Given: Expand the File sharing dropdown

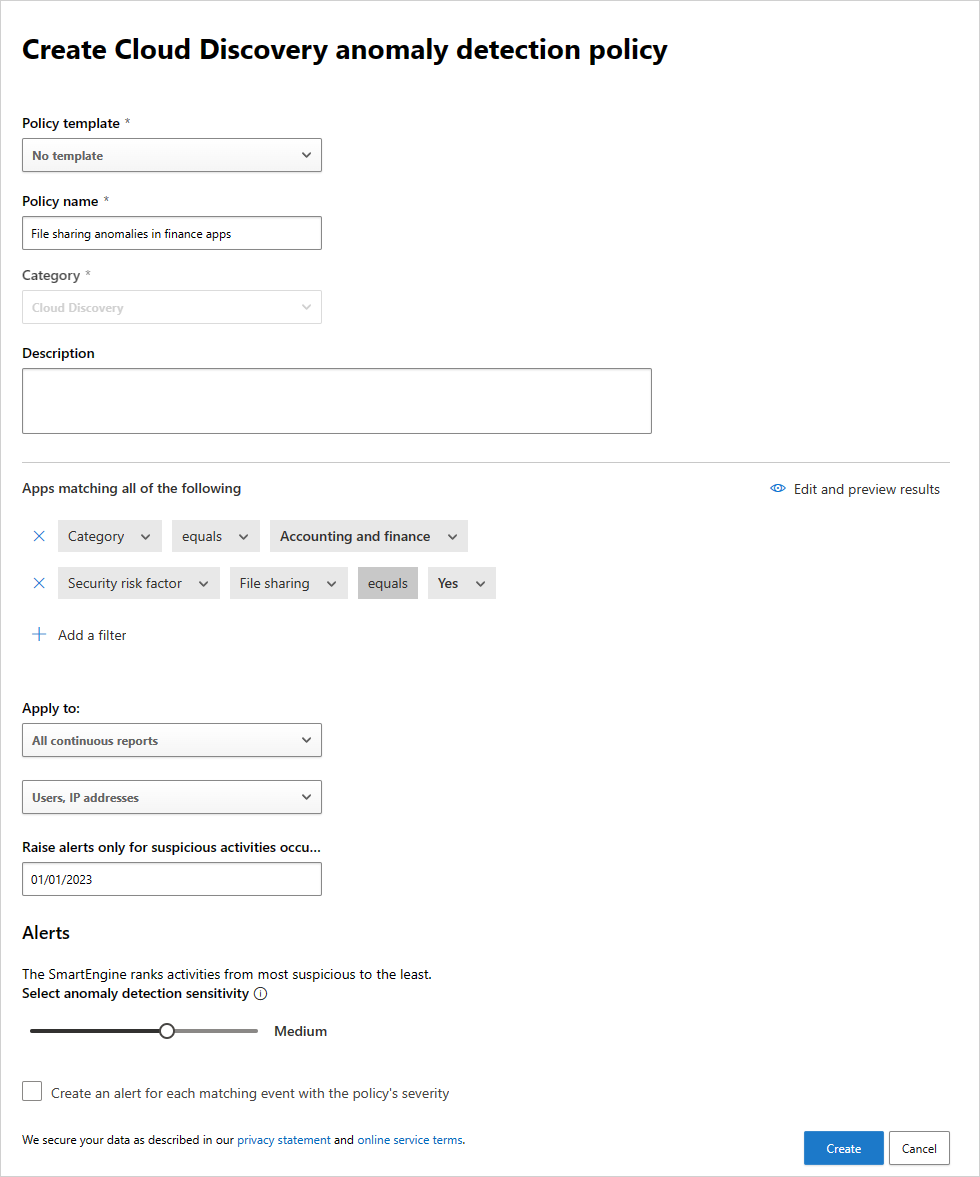Looking at the screenshot, I should click(288, 583).
